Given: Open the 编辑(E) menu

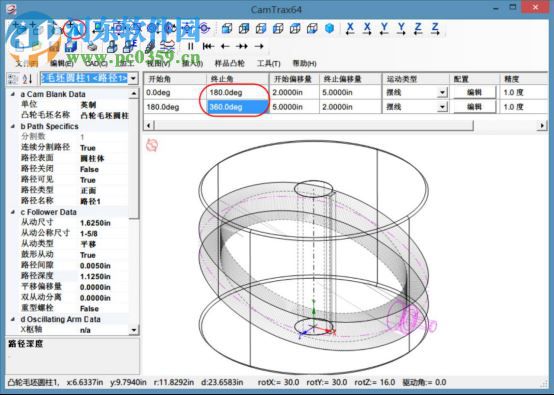Looking at the screenshot, I should pyautogui.click(x=61, y=64).
